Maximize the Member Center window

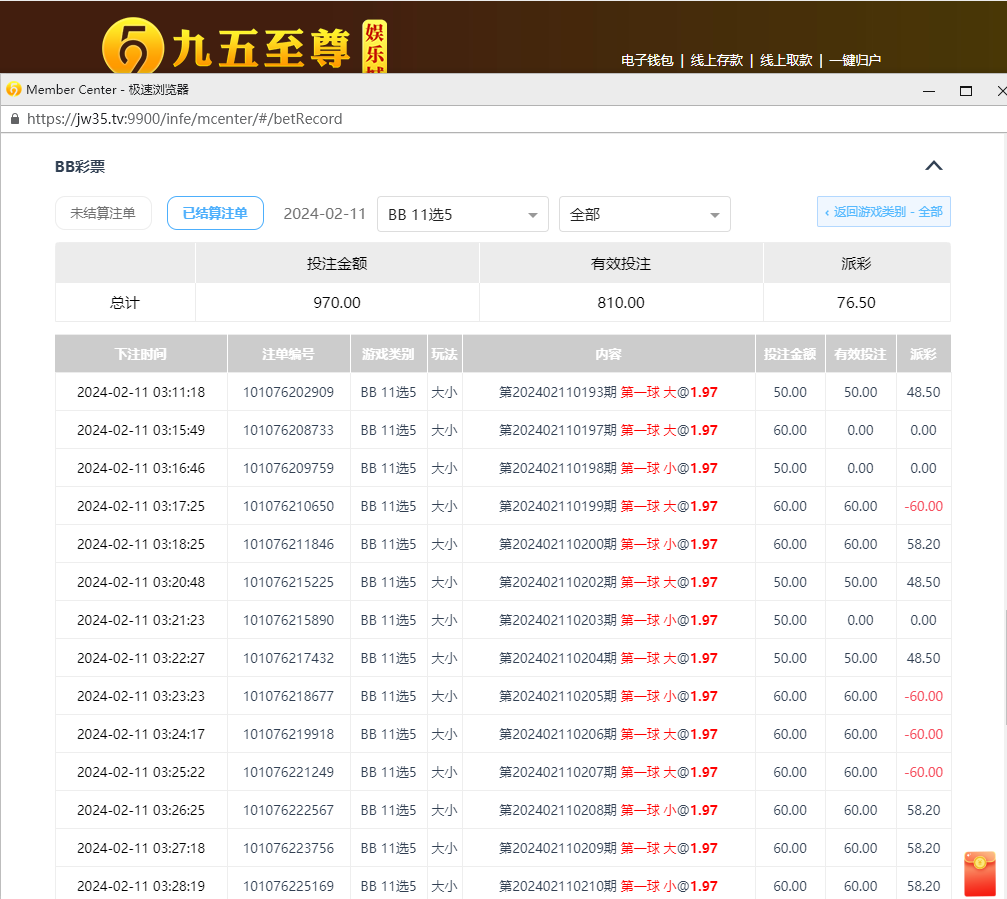965,90
